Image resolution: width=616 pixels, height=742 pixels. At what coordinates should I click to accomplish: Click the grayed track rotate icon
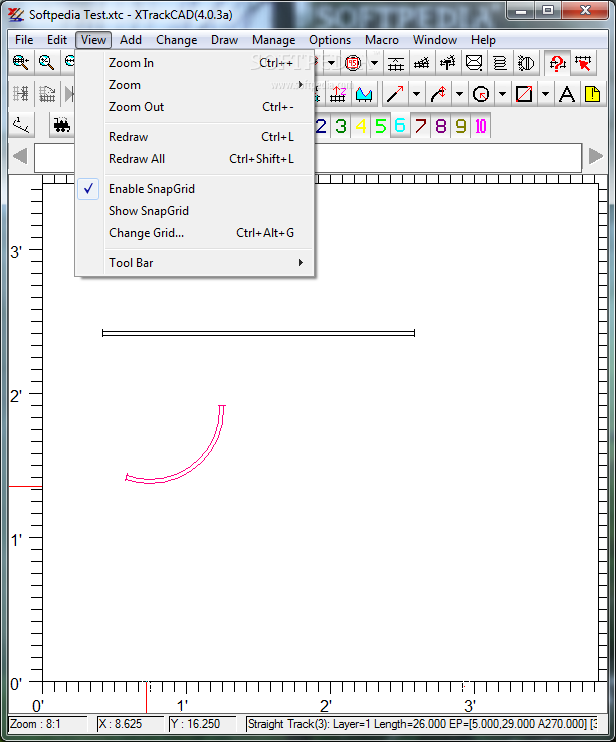click(x=46, y=94)
